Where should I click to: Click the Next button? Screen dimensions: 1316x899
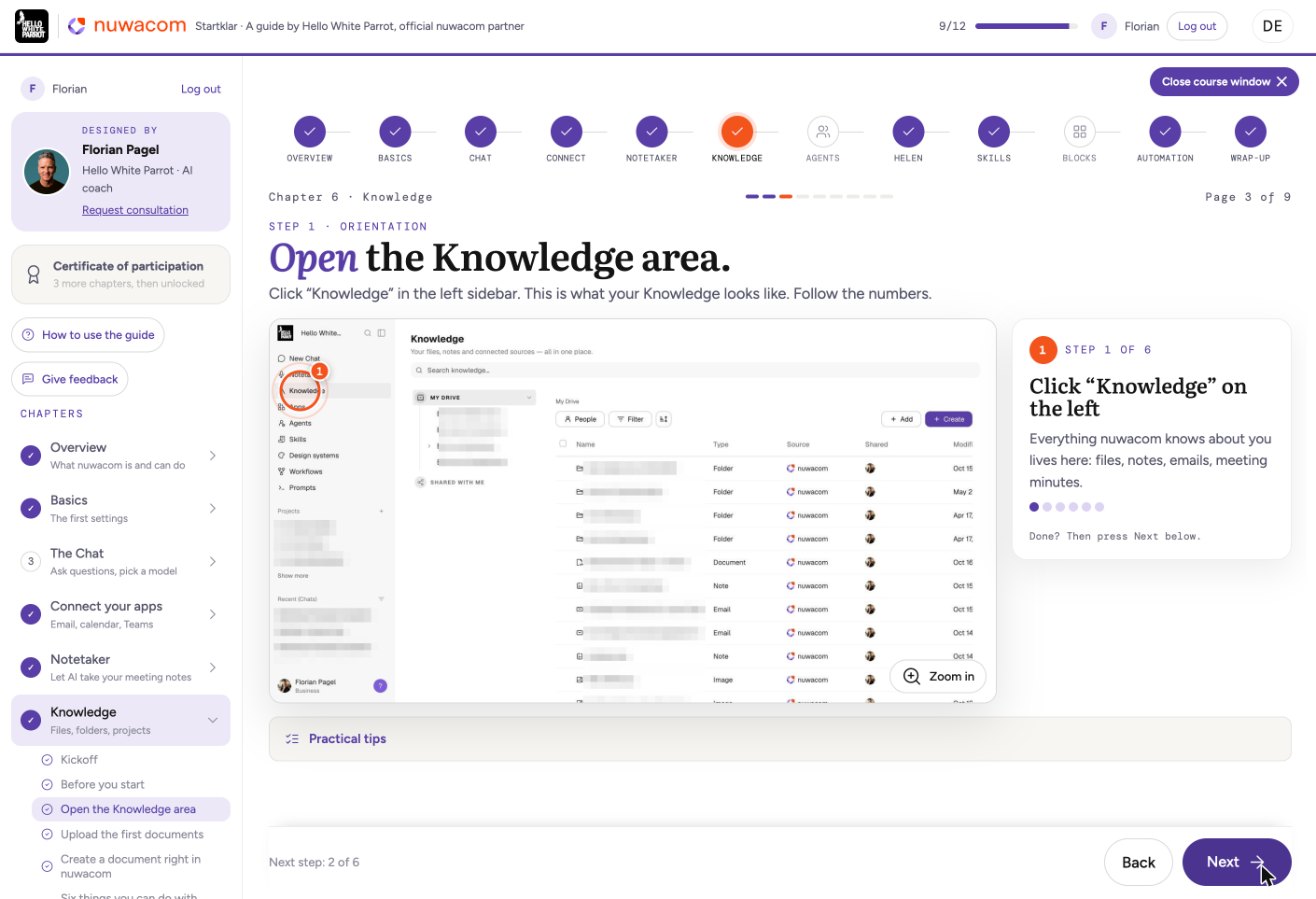1236,862
